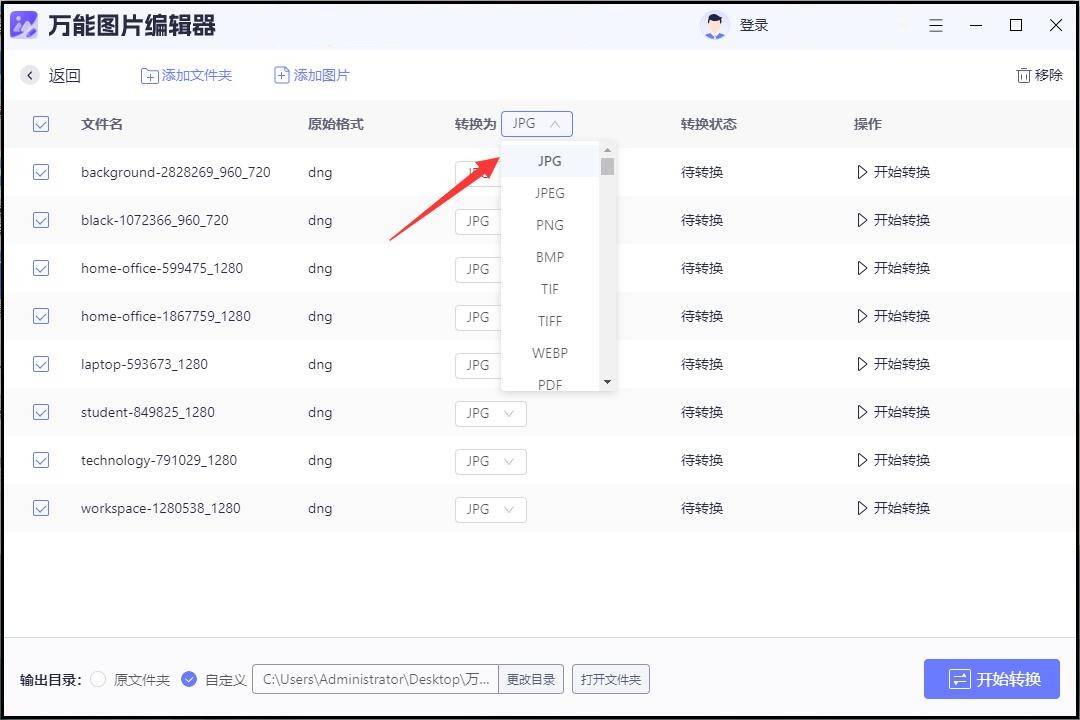Toggle the select-all checkbox in header
Viewport: 1080px width, 720px height.
coord(41,124)
